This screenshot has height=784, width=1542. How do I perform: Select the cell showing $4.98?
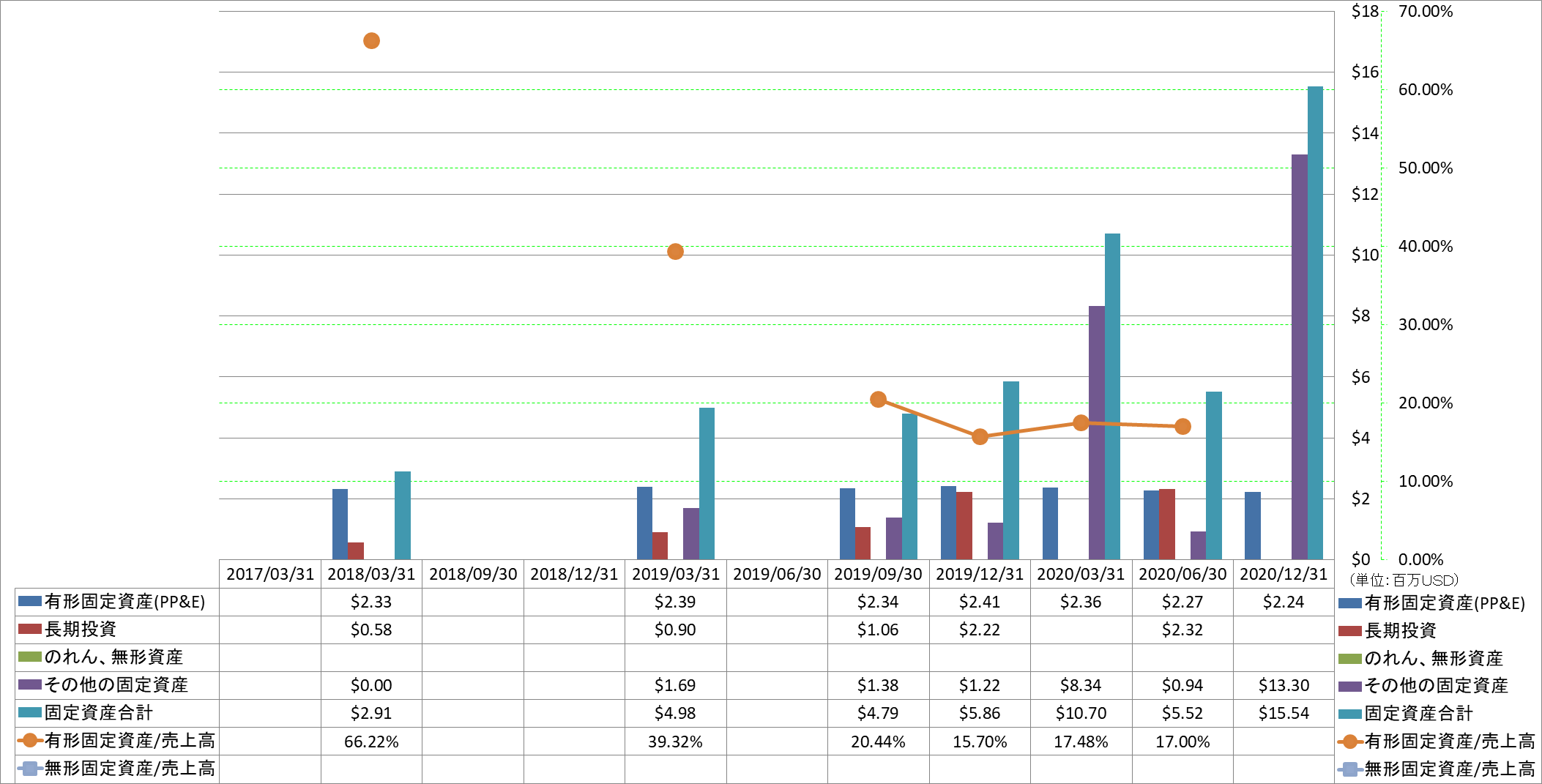pyautogui.click(x=675, y=713)
